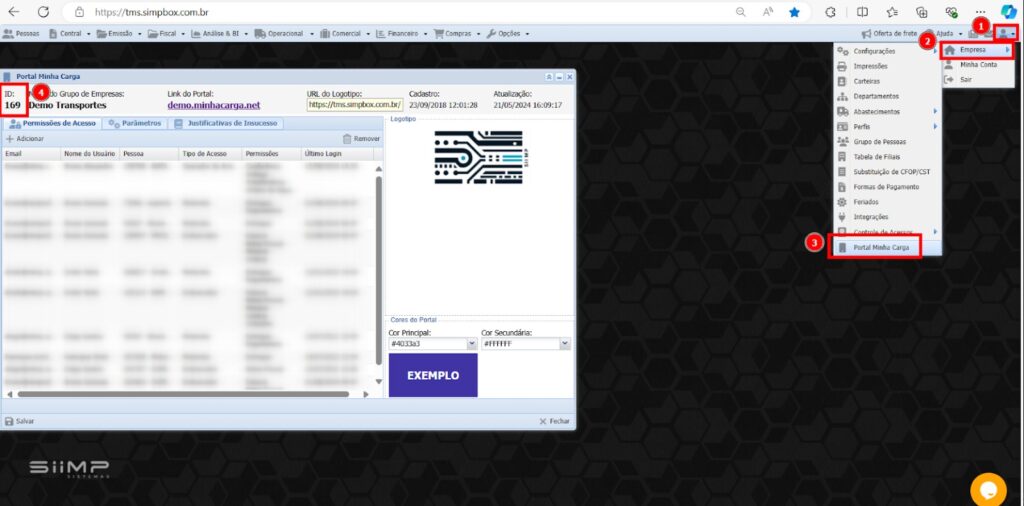1024x506 pixels.
Task: Click Salvar to save the portal
Action: pyautogui.click(x=20, y=421)
